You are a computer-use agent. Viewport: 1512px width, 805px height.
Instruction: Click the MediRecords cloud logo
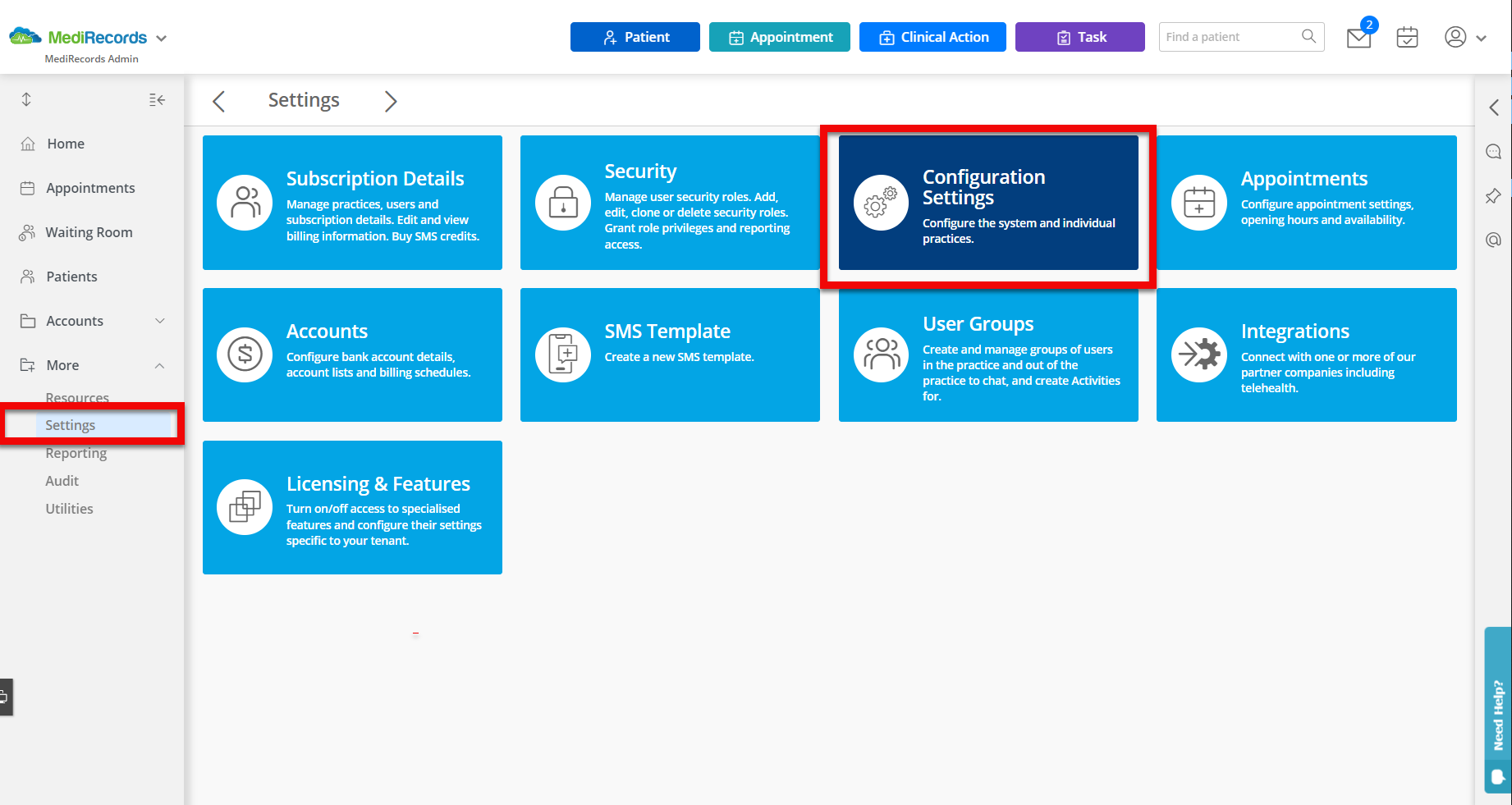pos(25,36)
